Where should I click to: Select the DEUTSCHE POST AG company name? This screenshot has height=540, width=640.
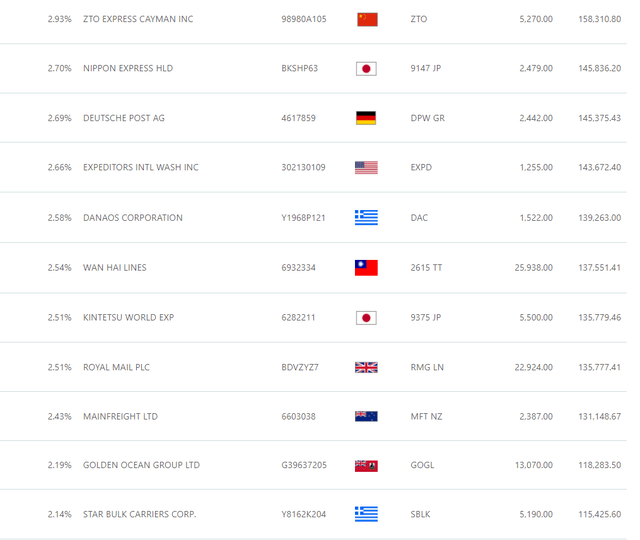click(x=124, y=118)
